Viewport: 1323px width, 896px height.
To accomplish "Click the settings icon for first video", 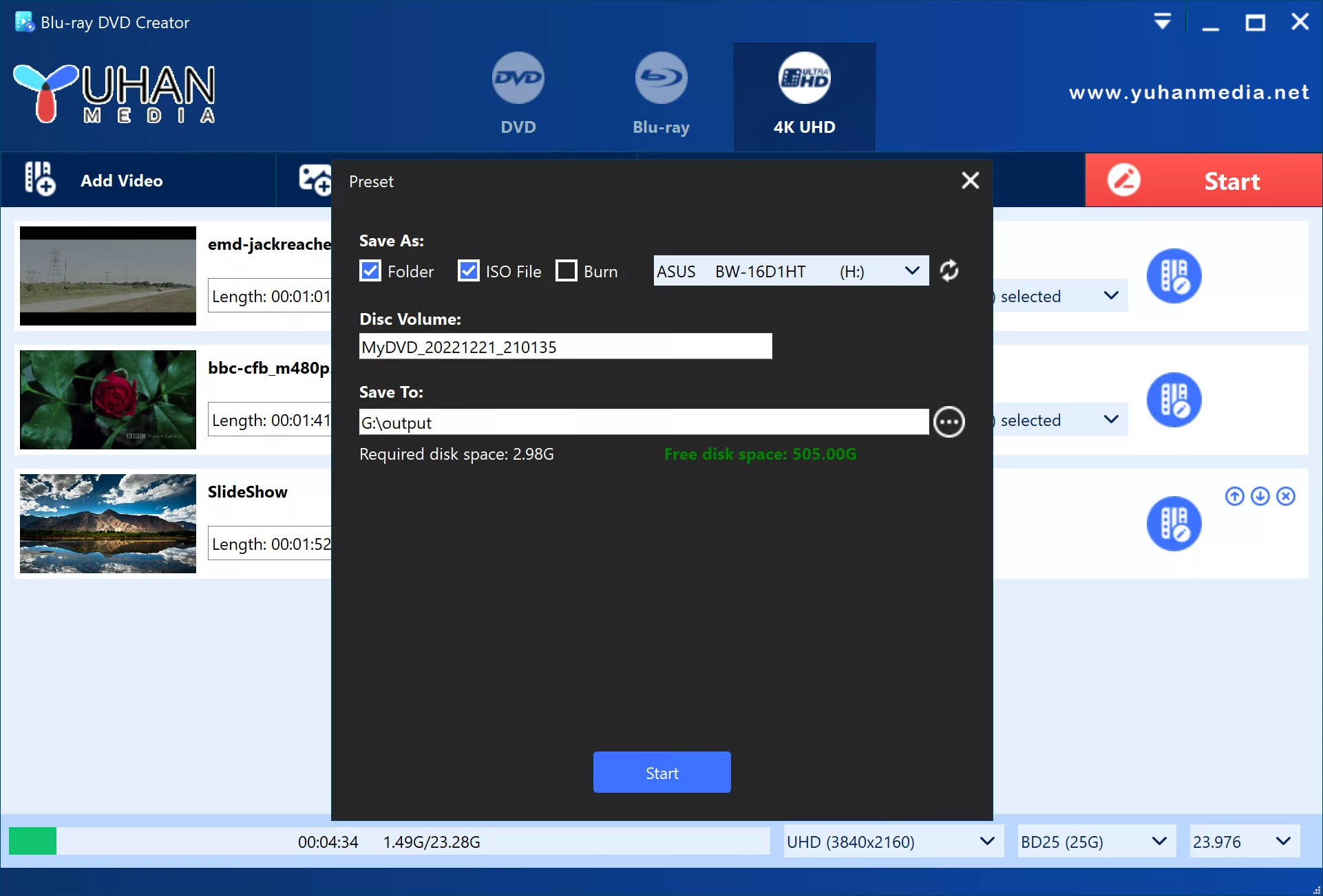I will click(x=1174, y=275).
